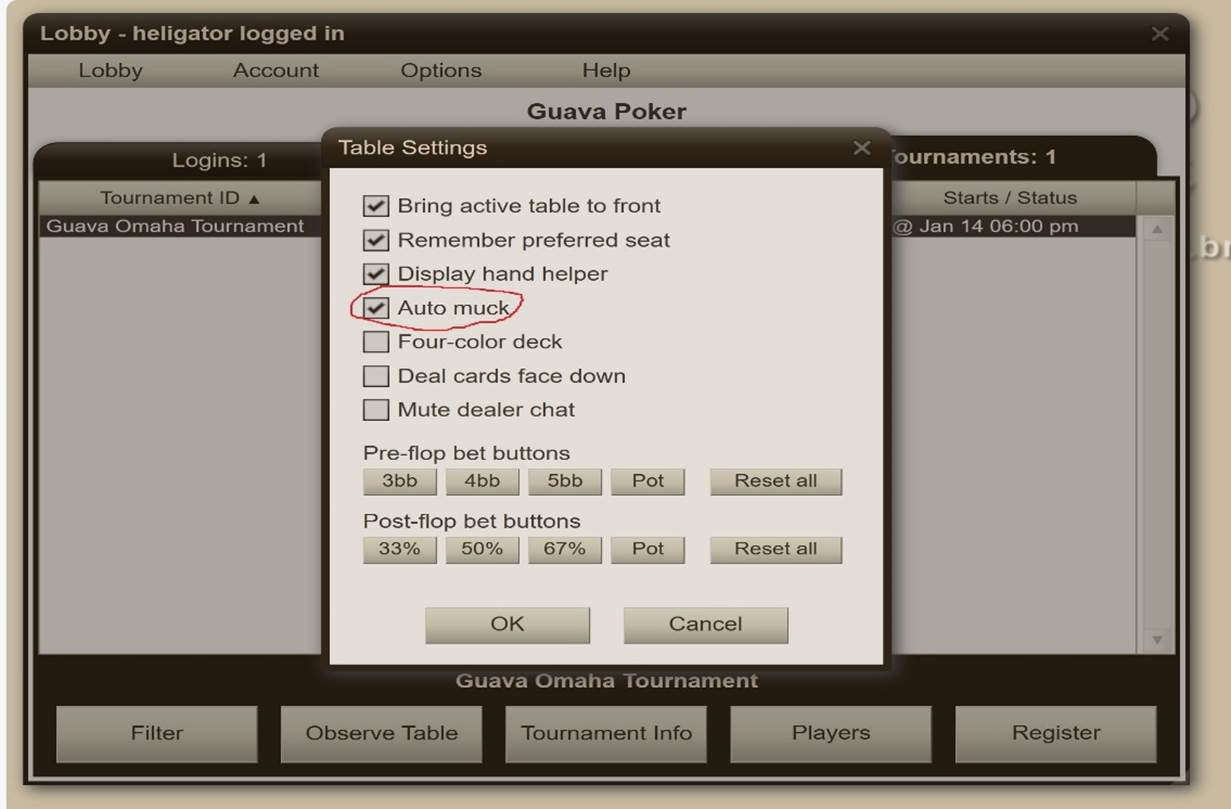Uncheck Bring active table to front

(375, 205)
